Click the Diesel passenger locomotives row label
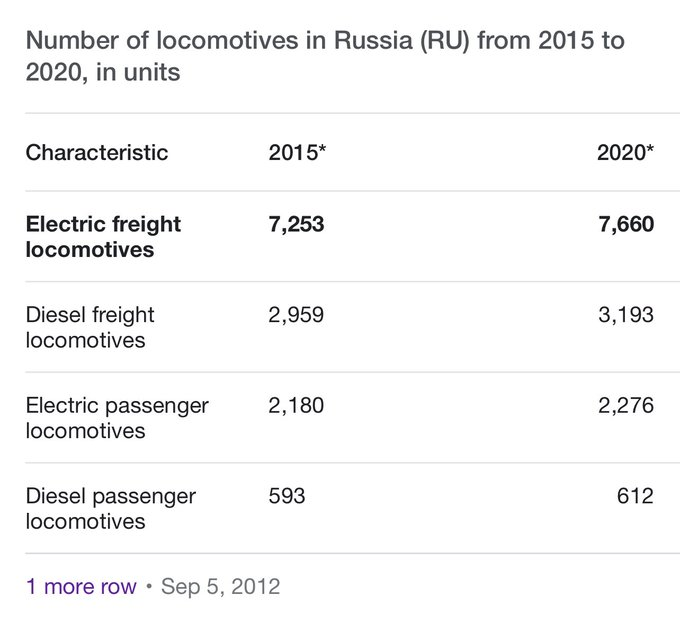This screenshot has height=622, width=680. 111,509
